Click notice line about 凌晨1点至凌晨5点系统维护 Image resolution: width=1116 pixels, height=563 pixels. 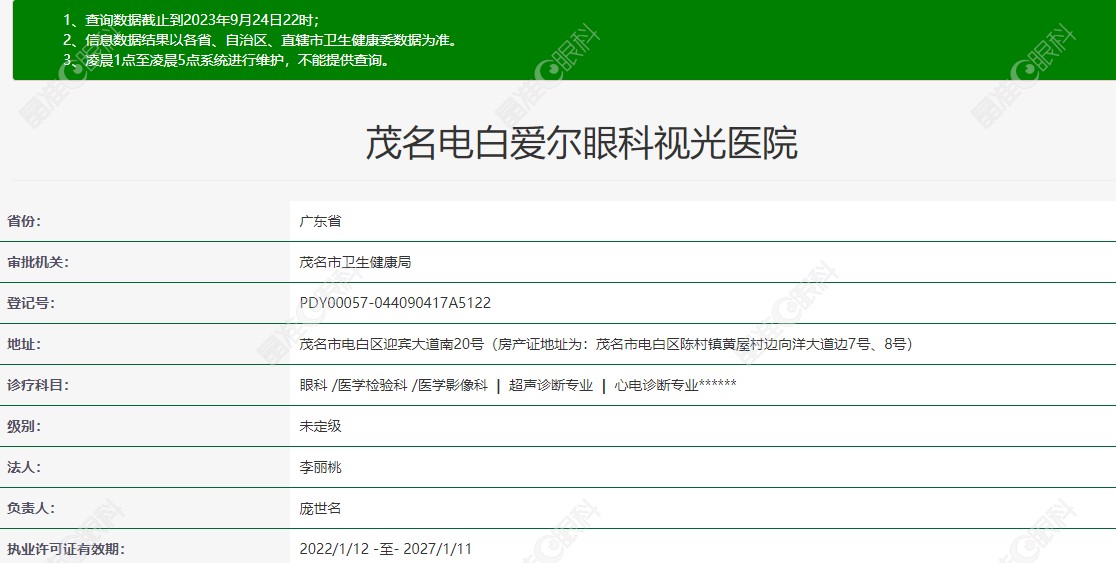point(227,60)
